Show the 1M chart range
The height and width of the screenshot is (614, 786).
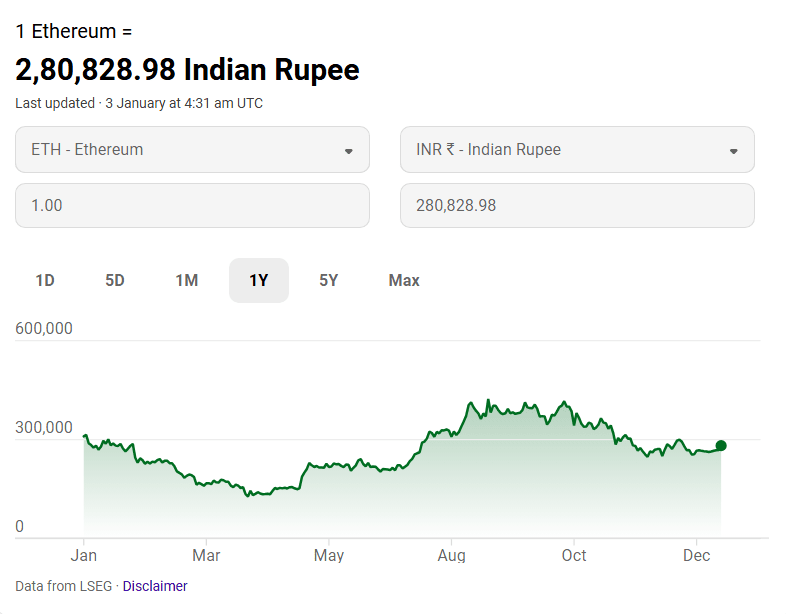click(x=187, y=280)
